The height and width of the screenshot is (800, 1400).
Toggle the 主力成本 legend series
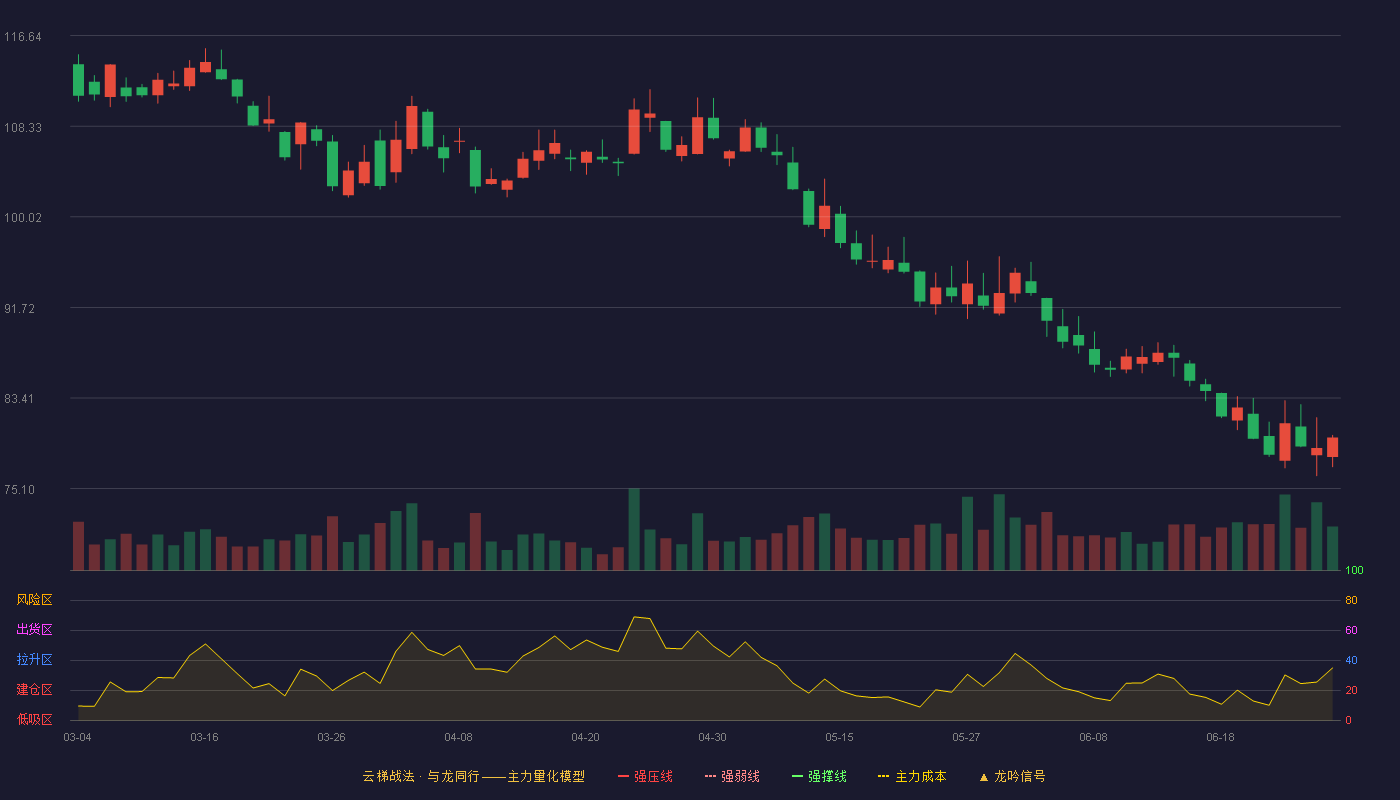(912, 776)
